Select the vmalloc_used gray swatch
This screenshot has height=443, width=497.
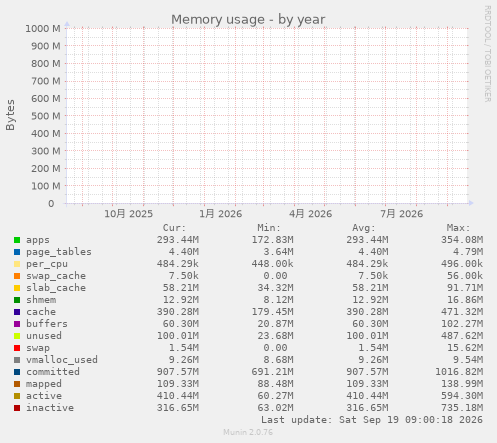[17, 360]
